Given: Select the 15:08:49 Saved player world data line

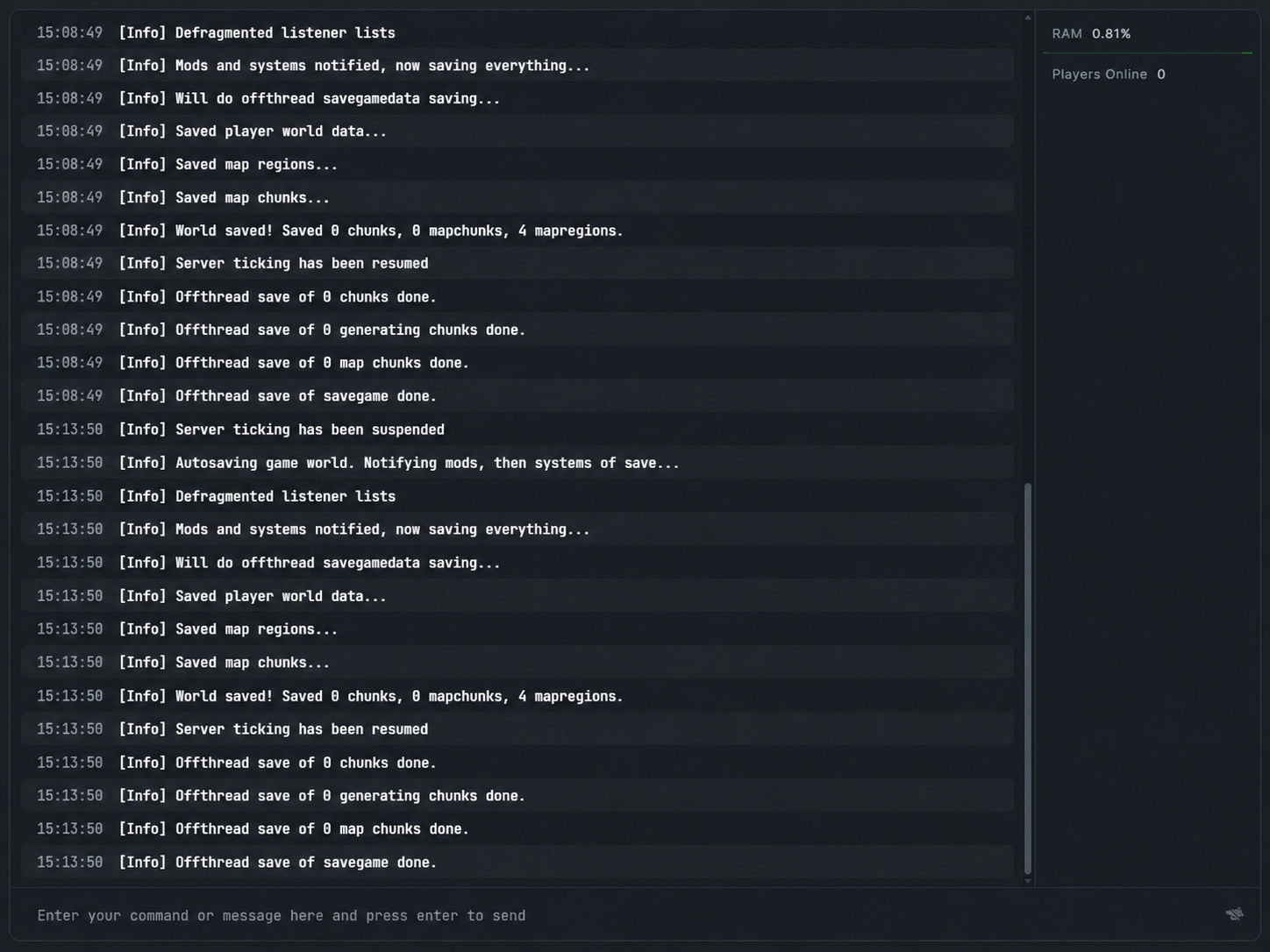Looking at the screenshot, I should coord(517,131).
